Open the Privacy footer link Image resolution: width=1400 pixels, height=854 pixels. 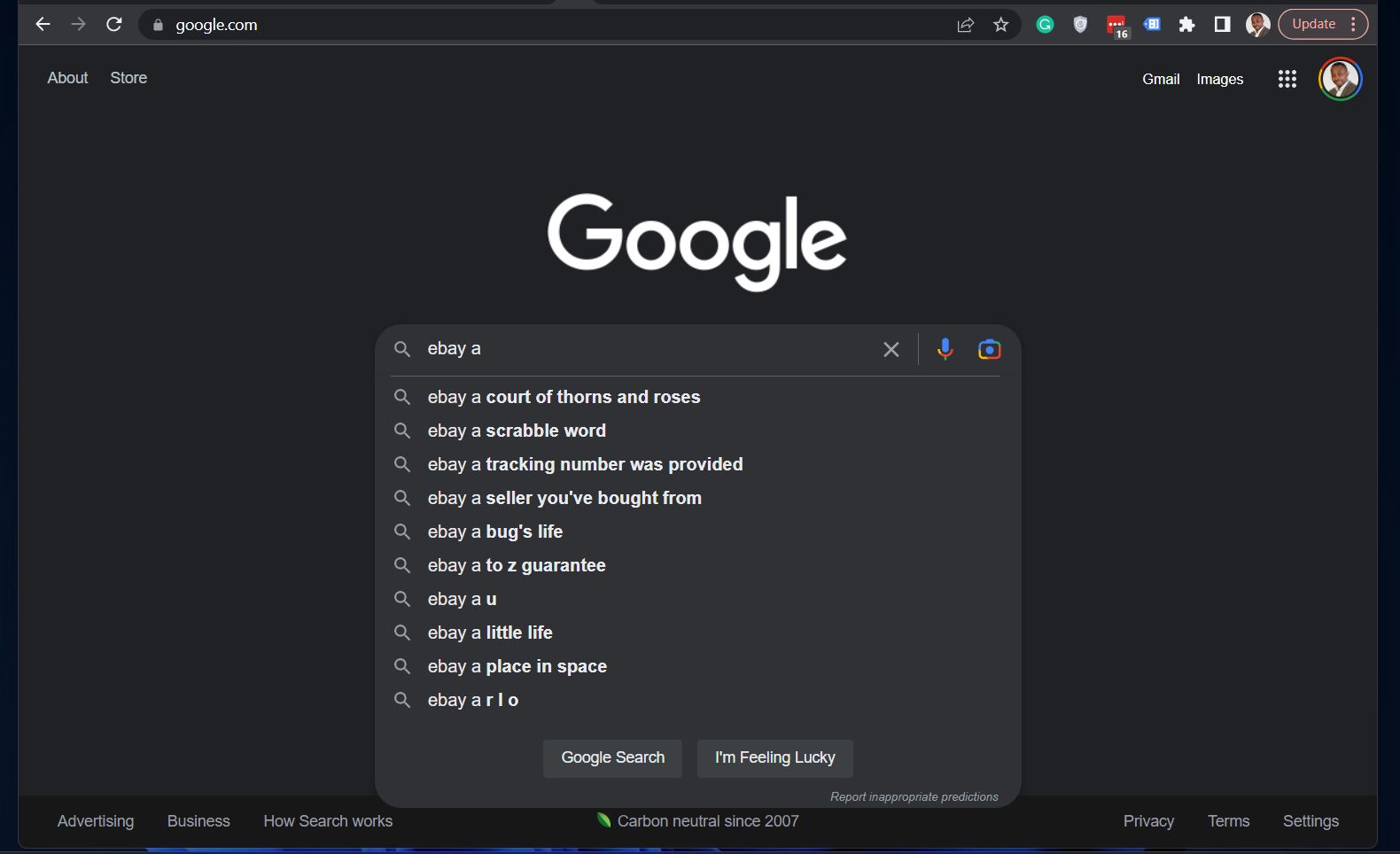1148,821
